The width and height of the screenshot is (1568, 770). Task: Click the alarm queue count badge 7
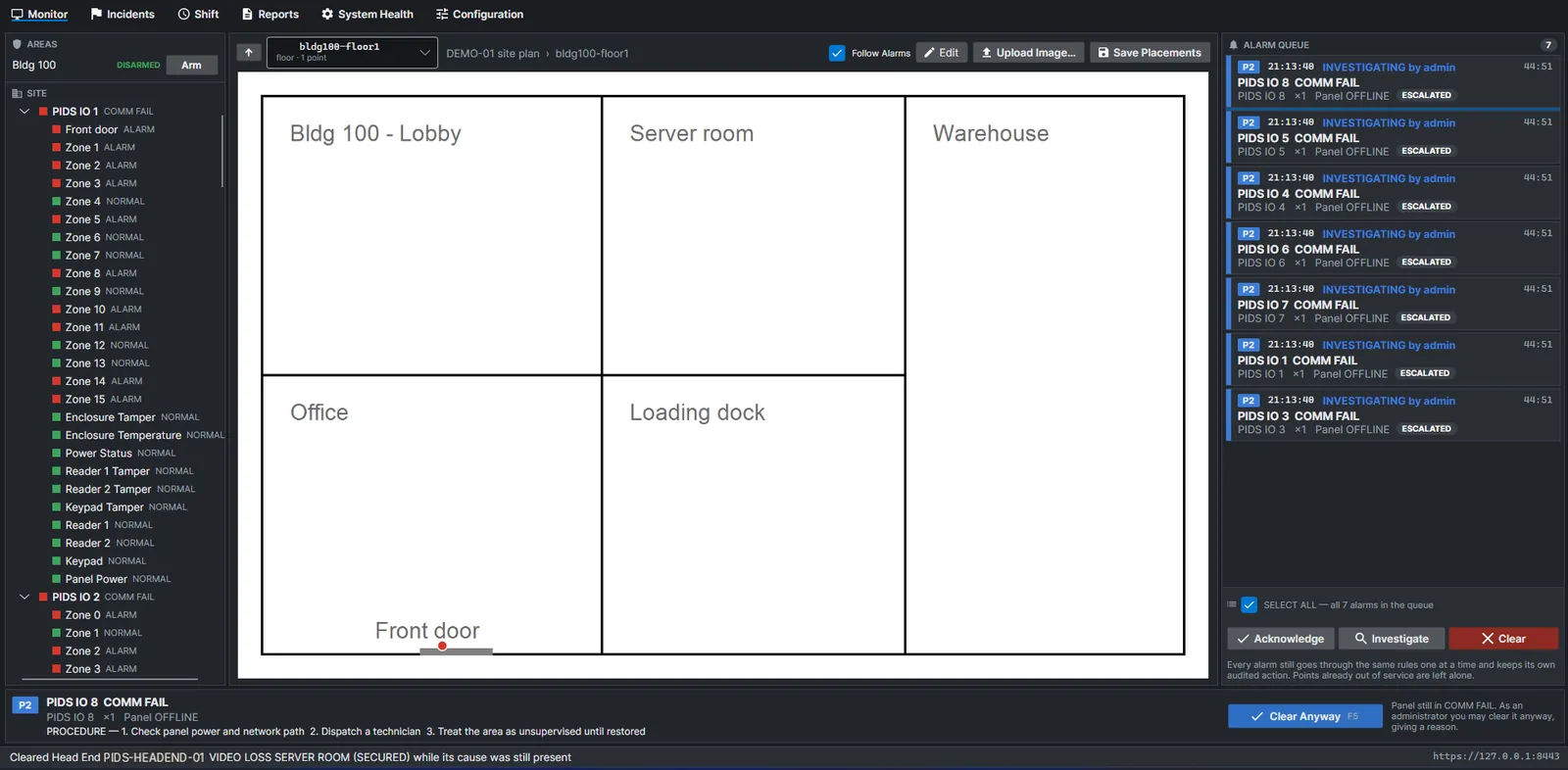click(1548, 45)
